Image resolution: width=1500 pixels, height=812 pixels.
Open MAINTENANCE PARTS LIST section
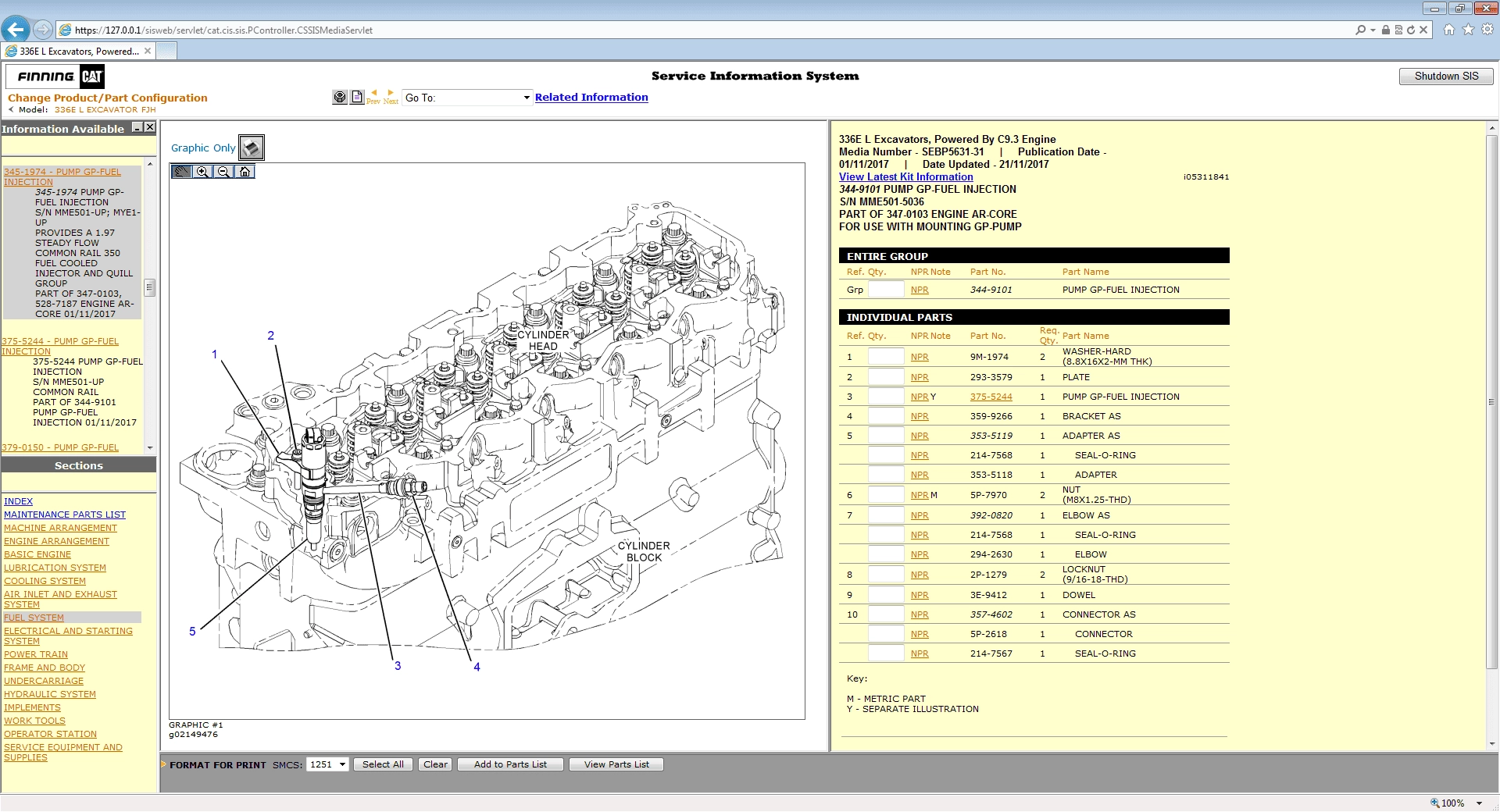pos(65,515)
